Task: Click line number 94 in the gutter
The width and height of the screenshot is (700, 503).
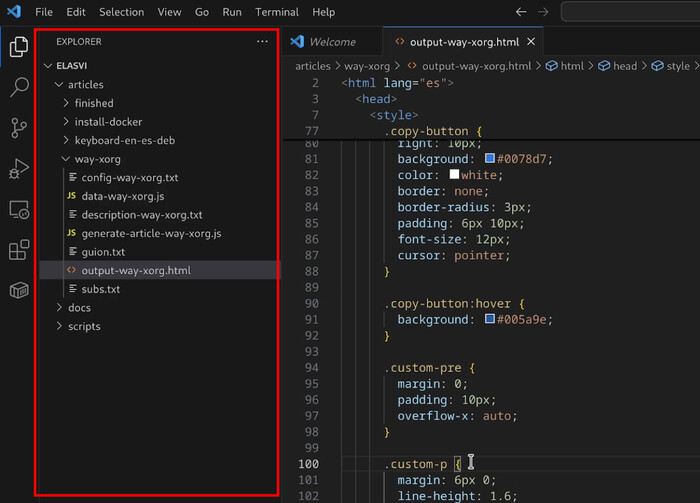Action: [312, 368]
